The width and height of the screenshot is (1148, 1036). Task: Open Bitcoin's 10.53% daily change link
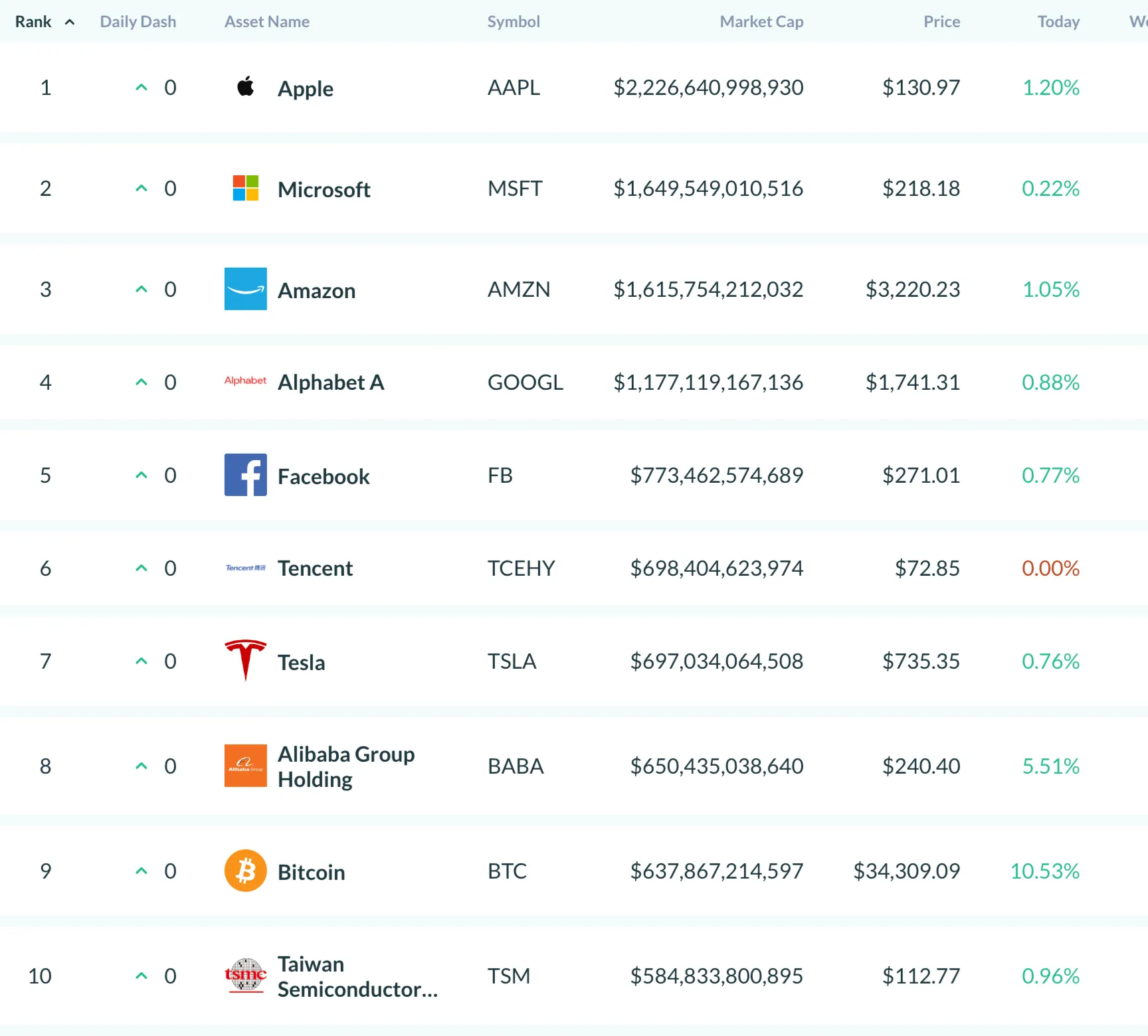1044,871
